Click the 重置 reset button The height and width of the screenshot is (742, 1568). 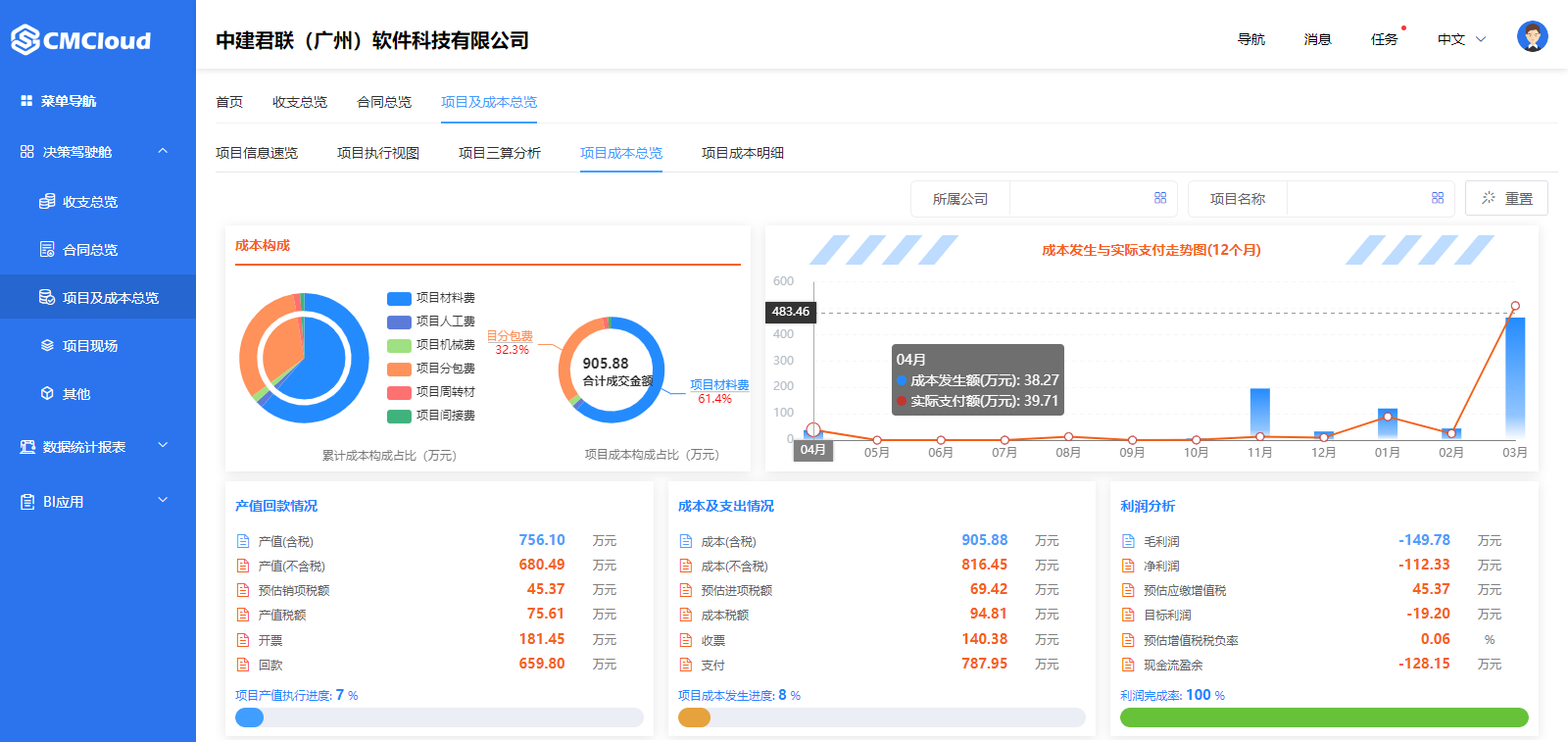coord(1506,198)
